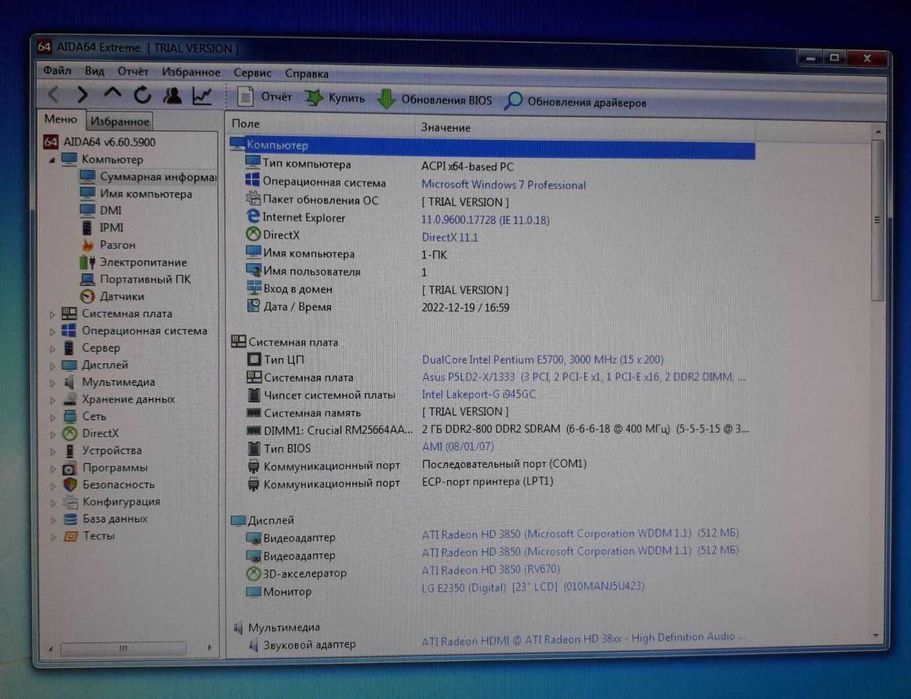Open the LG E2350 monitor link

pos(533,587)
